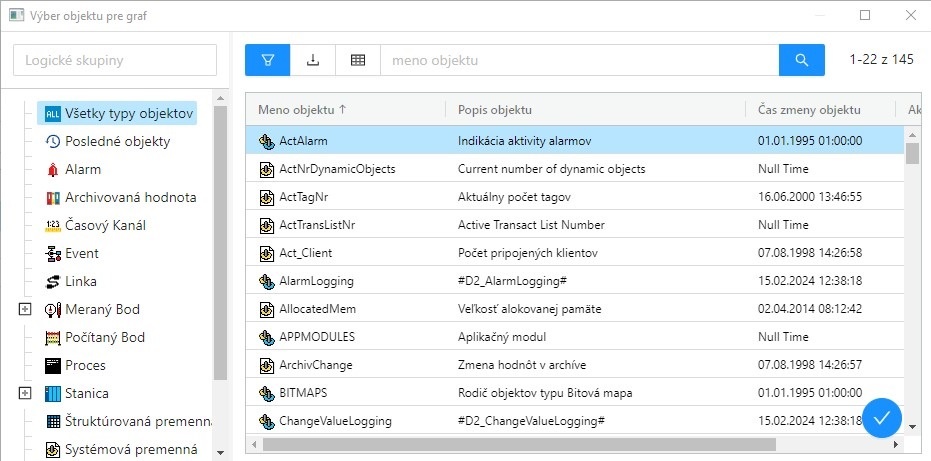This screenshot has height=461, width=931.
Task: Click the Popis objektu column header
Action: tap(495, 110)
